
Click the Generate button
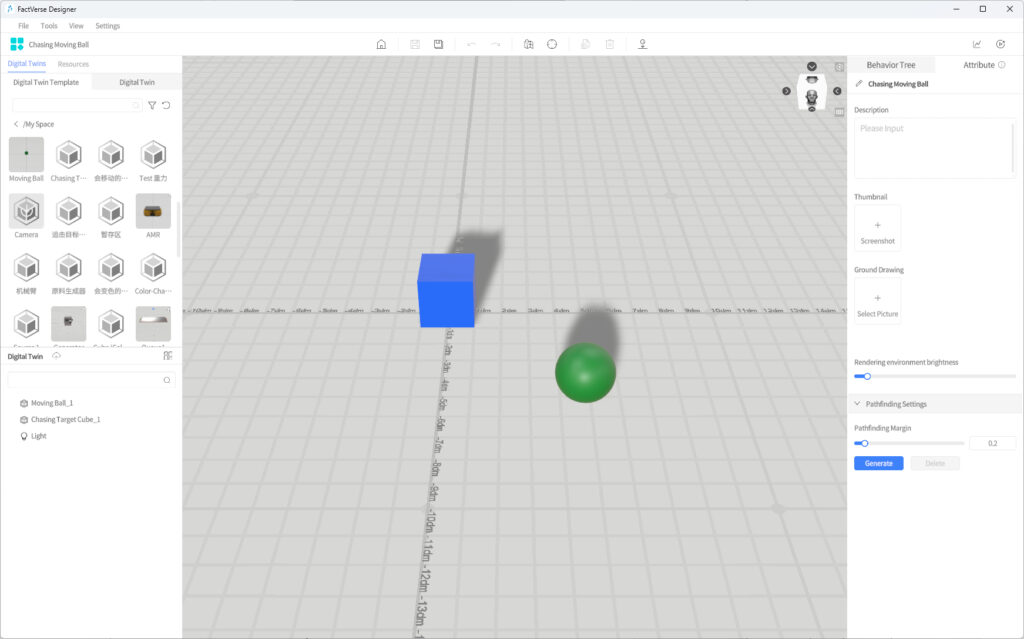(878, 463)
